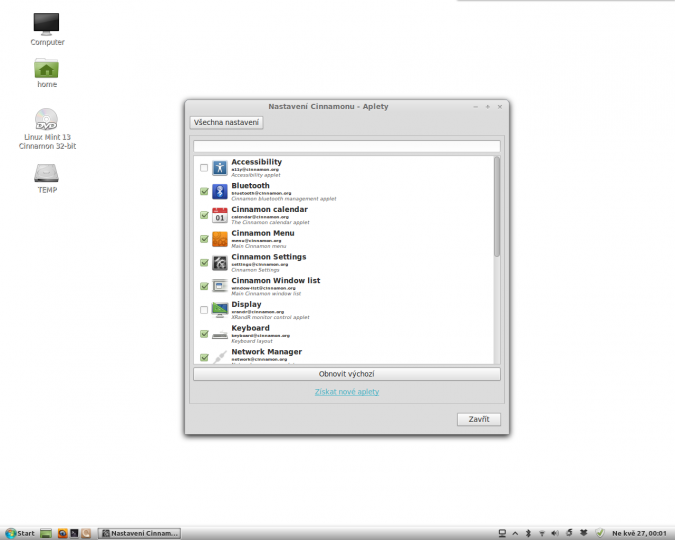
Task: Select the TEMP drive desktop icon
Action: click(46, 173)
